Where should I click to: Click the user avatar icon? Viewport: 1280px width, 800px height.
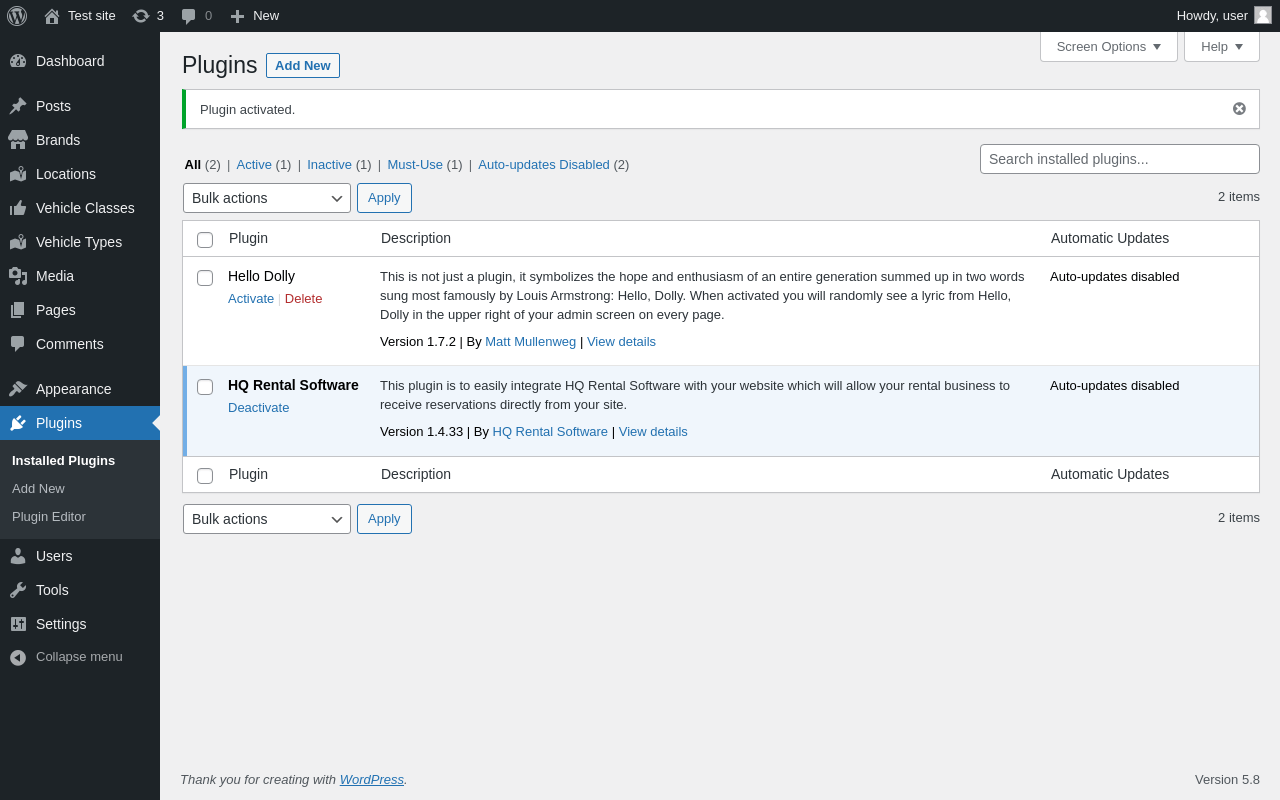1263,15
